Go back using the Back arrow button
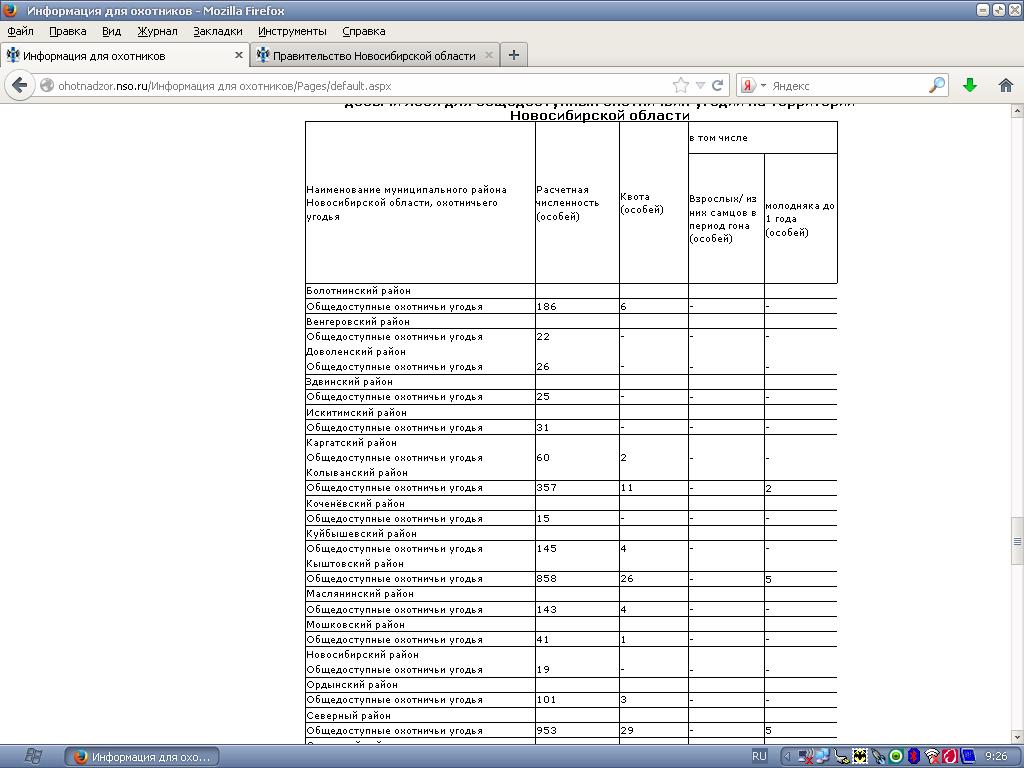 click(x=19, y=86)
